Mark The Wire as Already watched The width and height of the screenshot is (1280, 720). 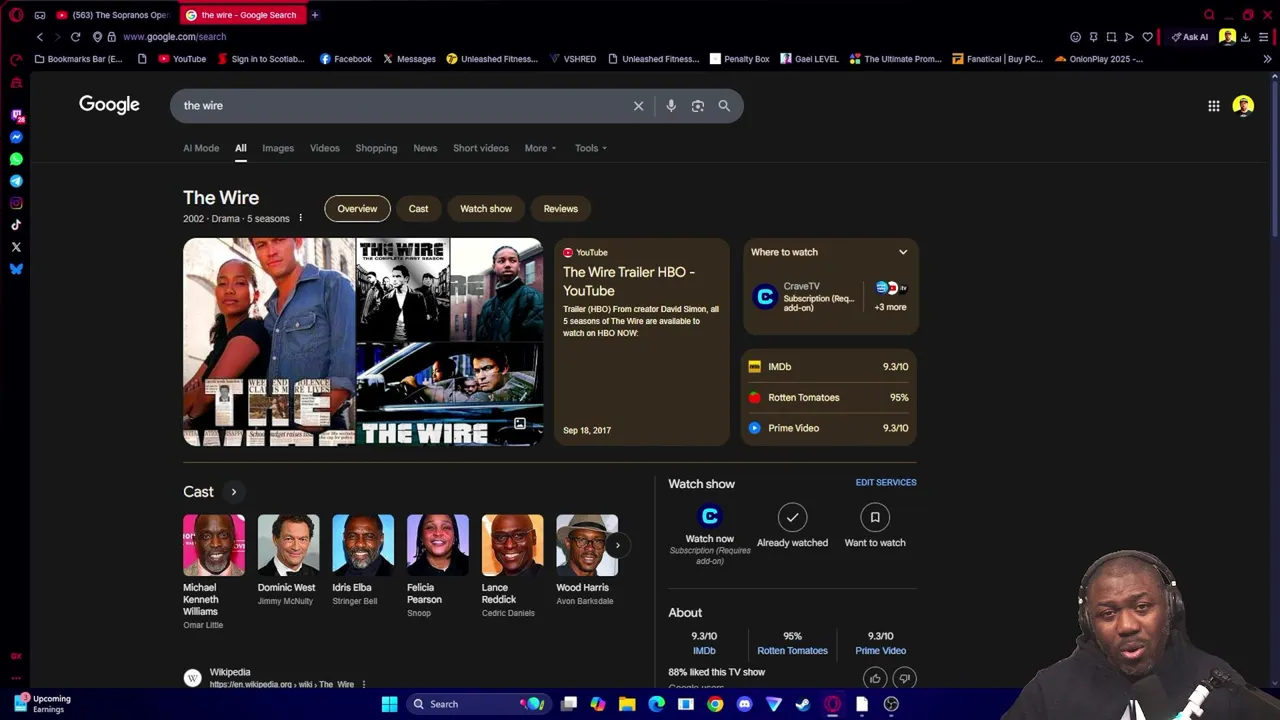click(792, 526)
